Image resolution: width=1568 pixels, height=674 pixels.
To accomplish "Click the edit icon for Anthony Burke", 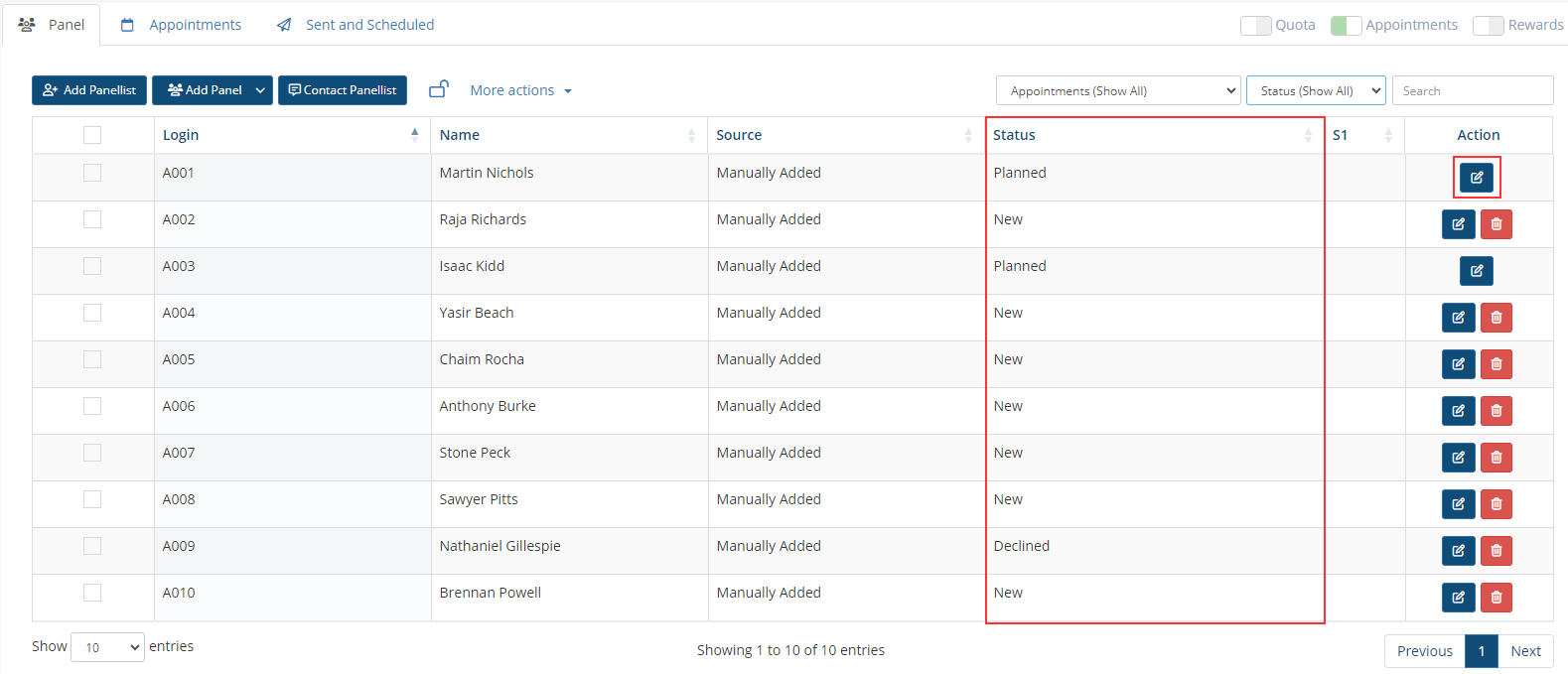I will pos(1458,411).
